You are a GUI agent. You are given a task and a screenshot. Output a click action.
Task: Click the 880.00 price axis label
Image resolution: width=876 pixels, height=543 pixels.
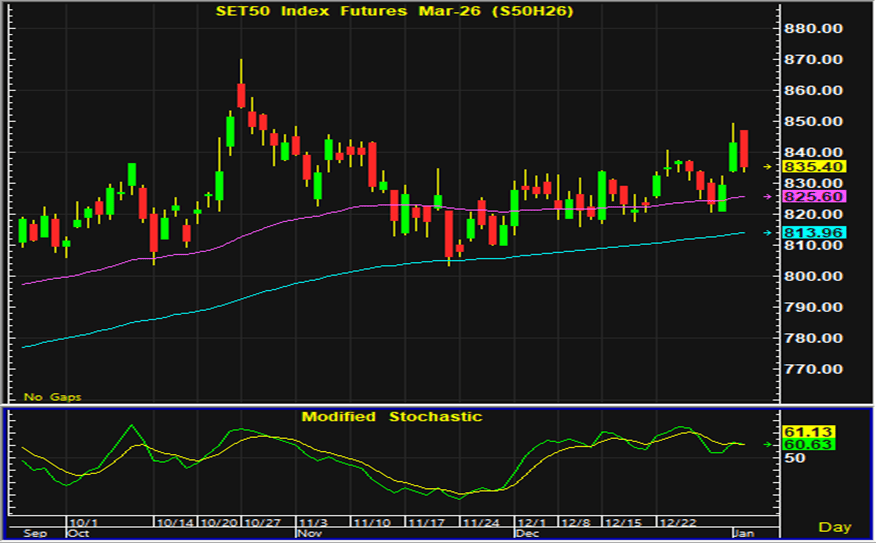click(817, 29)
